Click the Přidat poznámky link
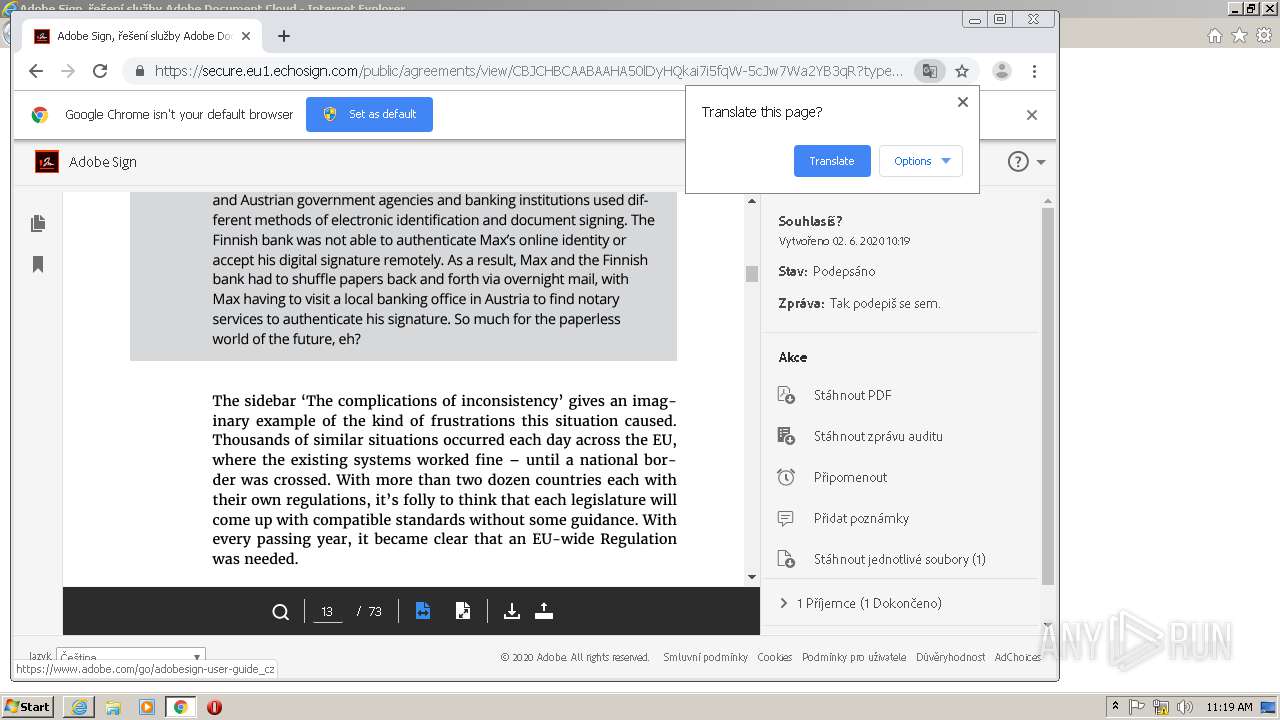This screenshot has height=720, width=1280. [861, 518]
